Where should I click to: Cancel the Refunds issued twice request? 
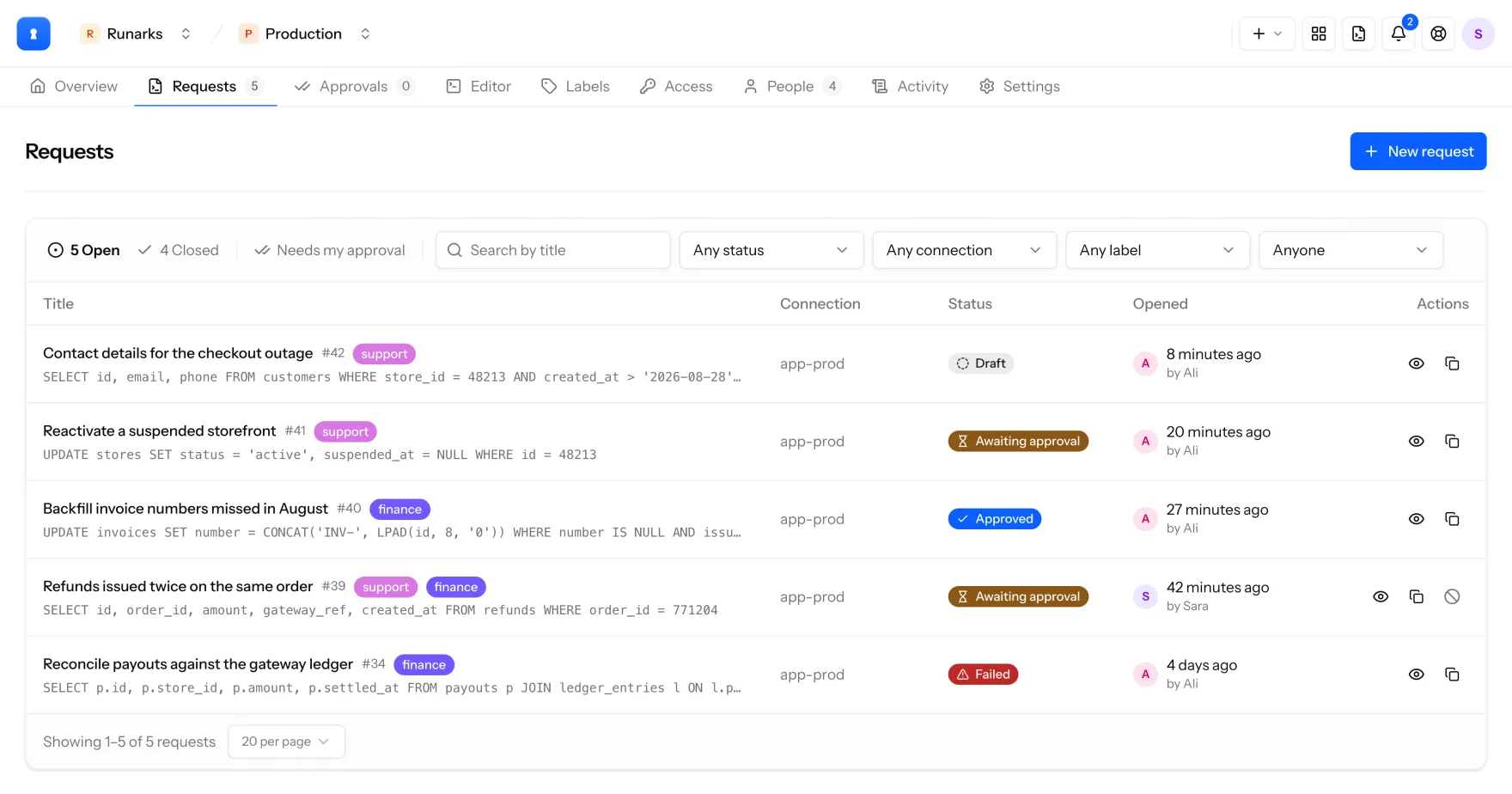coord(1452,596)
